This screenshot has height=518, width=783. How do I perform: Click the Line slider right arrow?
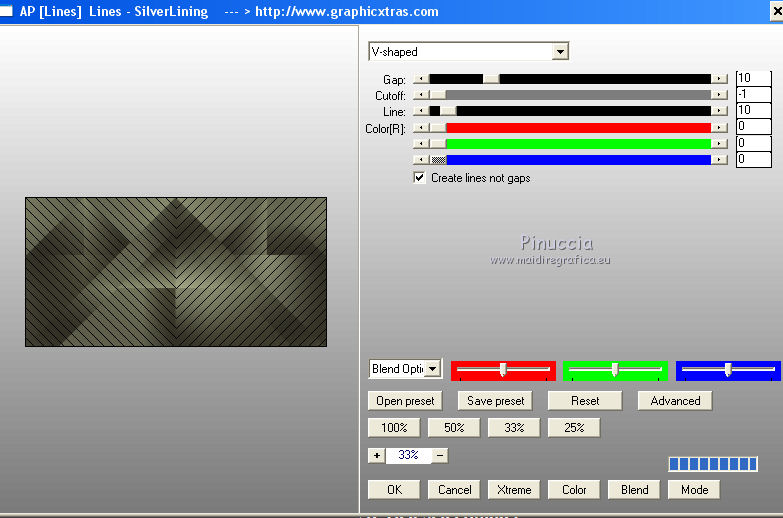[x=719, y=111]
